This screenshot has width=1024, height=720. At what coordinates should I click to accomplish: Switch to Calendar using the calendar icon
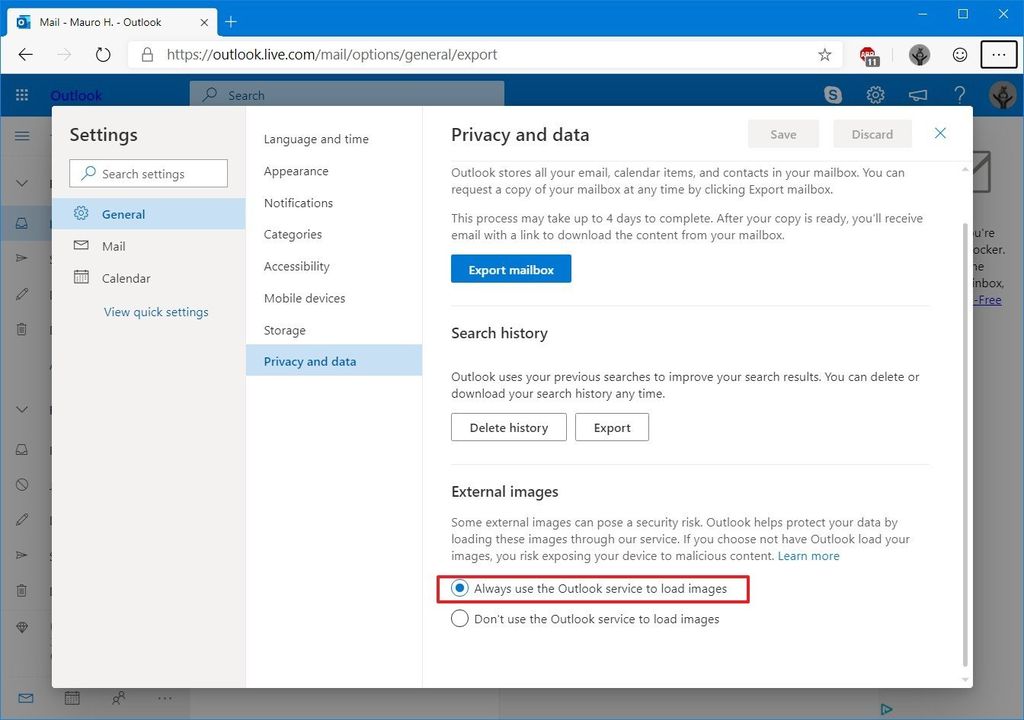tap(71, 697)
